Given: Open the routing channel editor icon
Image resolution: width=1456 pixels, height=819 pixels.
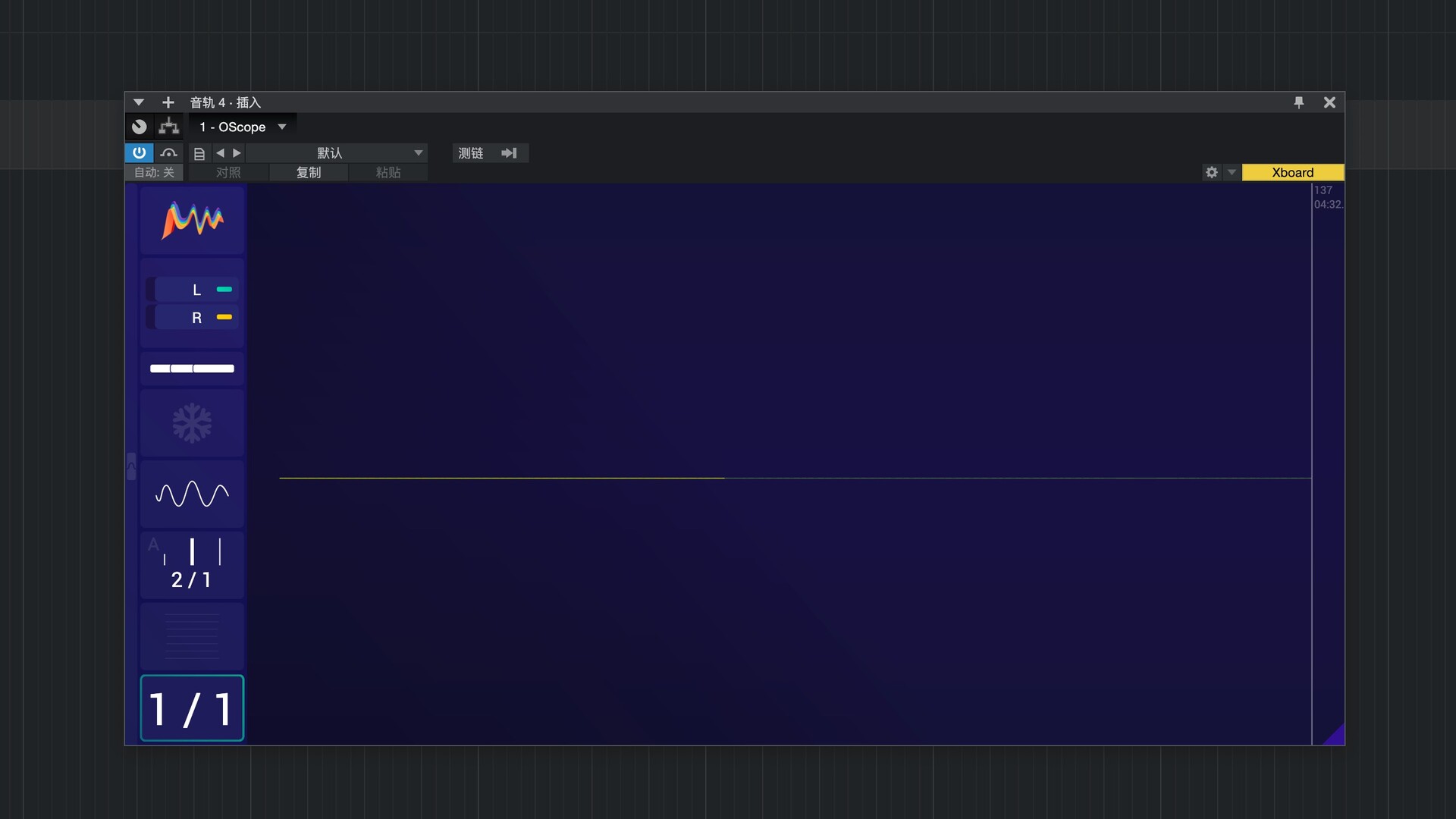Looking at the screenshot, I should click(168, 127).
